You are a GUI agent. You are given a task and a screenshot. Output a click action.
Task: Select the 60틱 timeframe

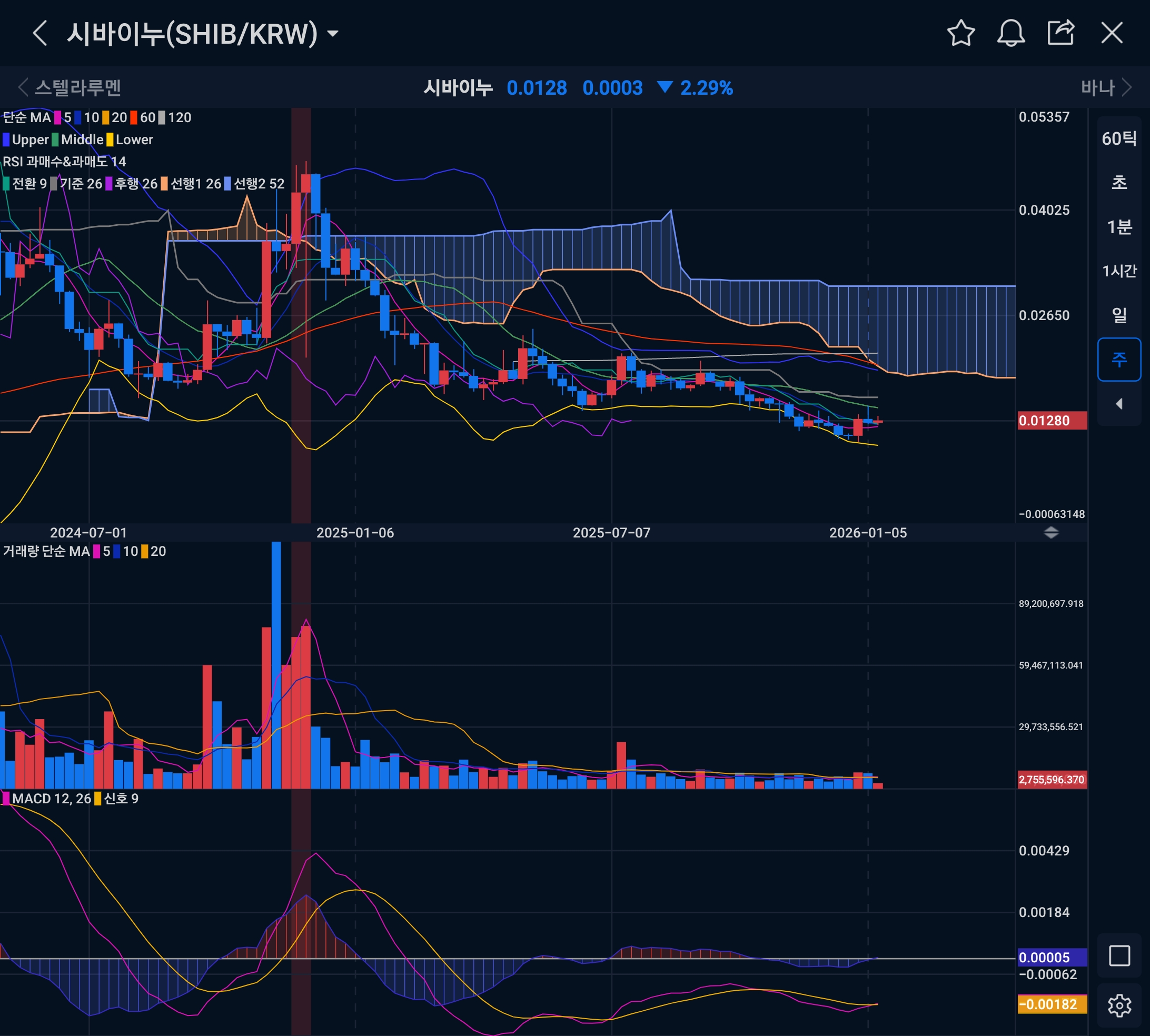pos(1119,138)
